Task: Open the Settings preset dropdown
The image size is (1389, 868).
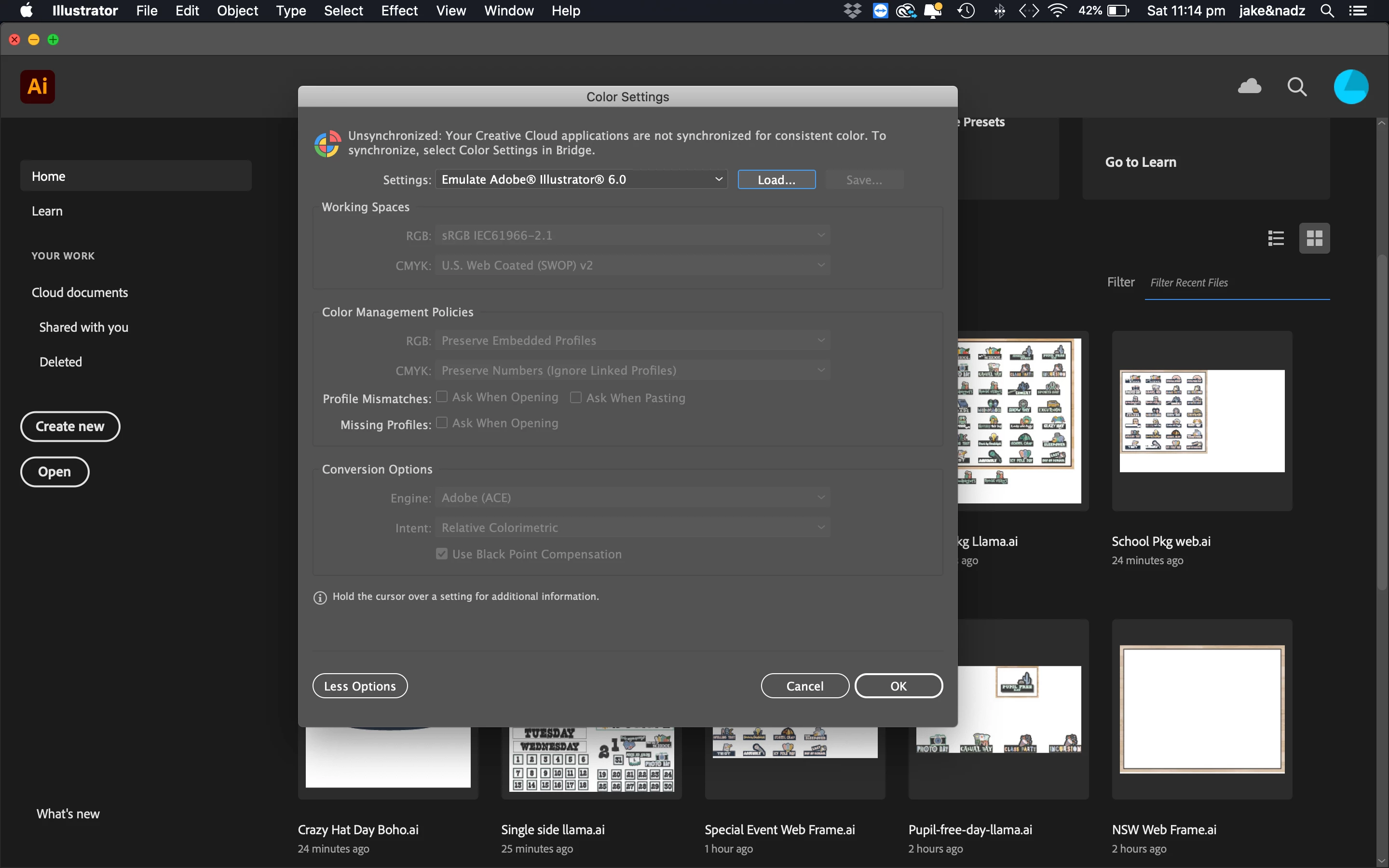Action: [x=581, y=180]
